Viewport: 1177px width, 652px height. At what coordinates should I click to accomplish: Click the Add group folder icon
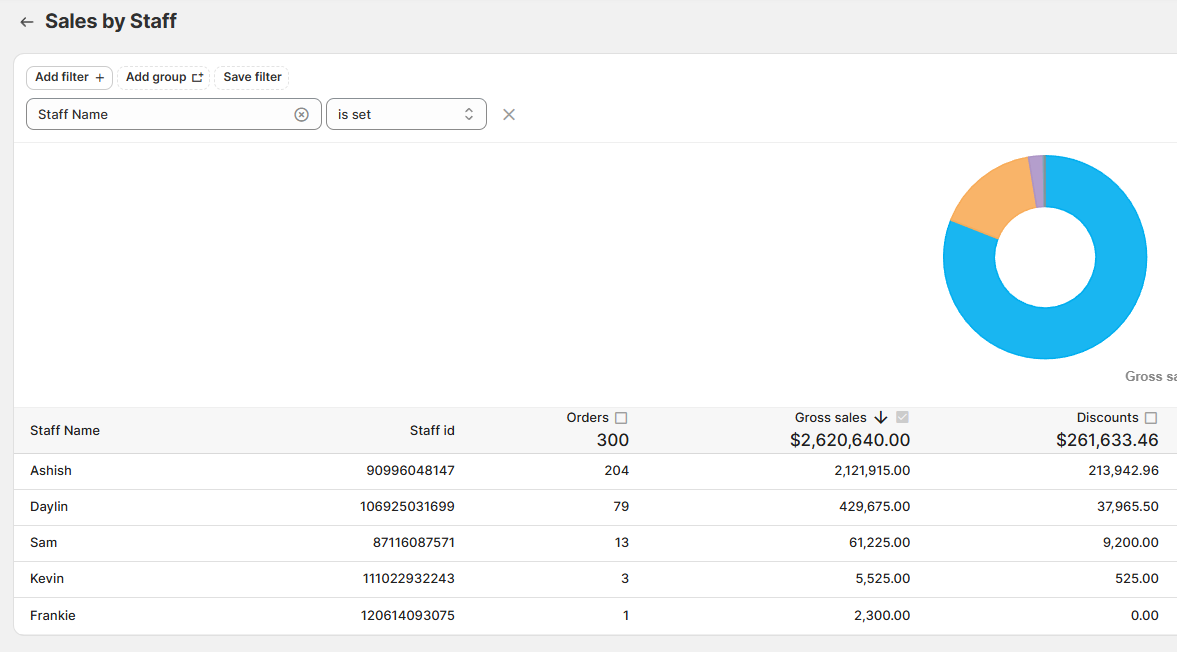197,78
